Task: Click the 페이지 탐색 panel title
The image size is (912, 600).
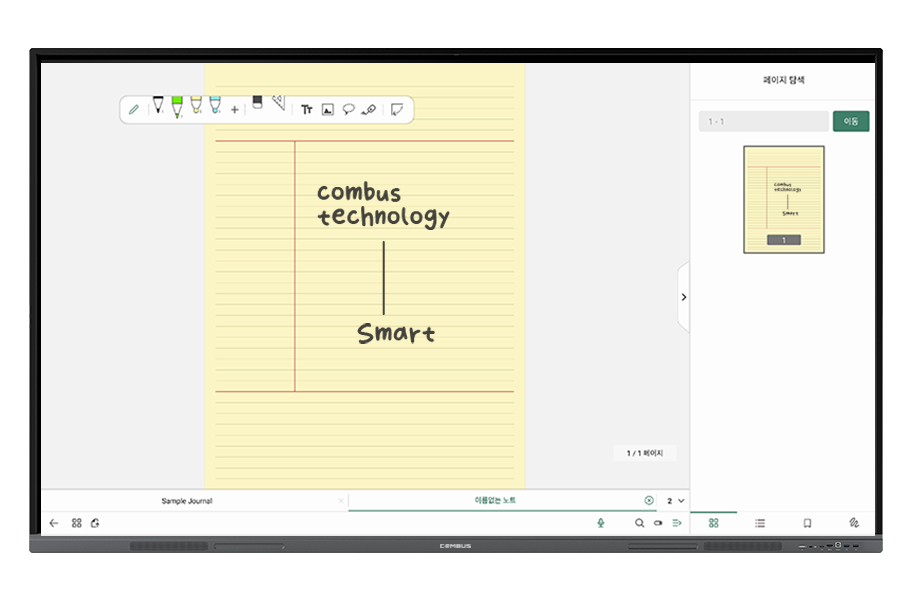Action: (x=783, y=80)
